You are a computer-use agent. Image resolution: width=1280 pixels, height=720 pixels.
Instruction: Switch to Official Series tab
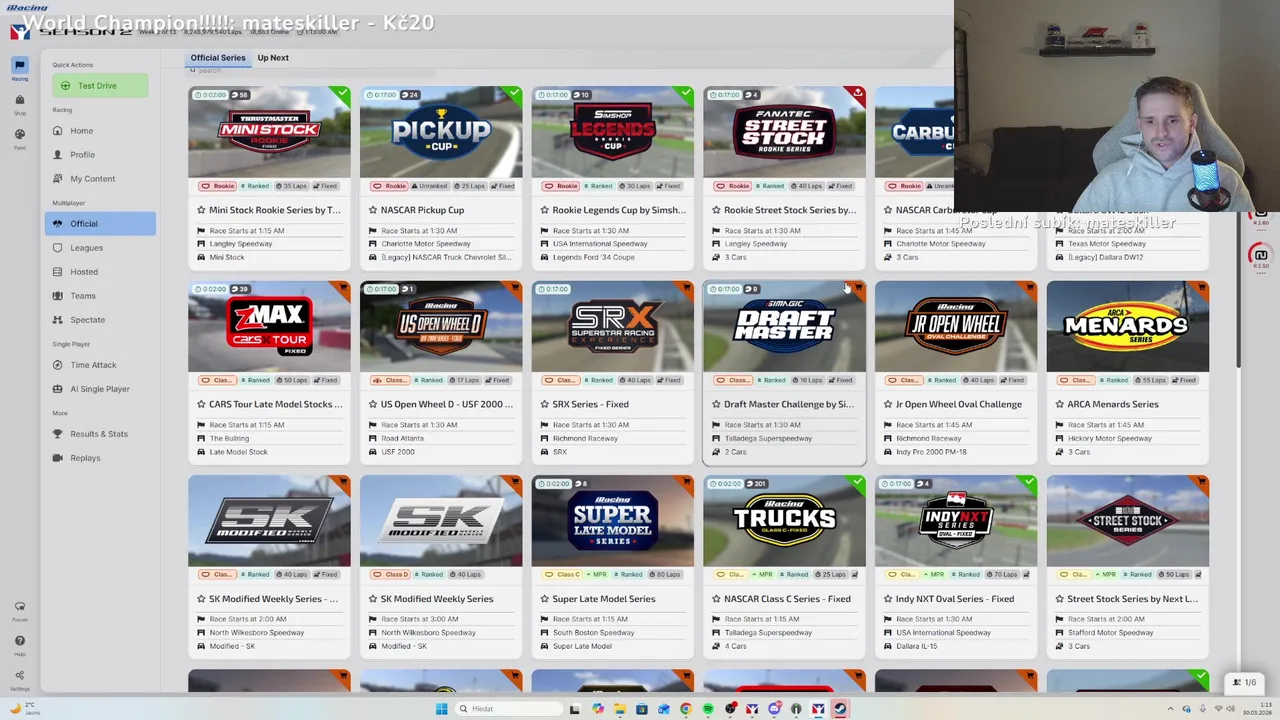click(x=218, y=57)
